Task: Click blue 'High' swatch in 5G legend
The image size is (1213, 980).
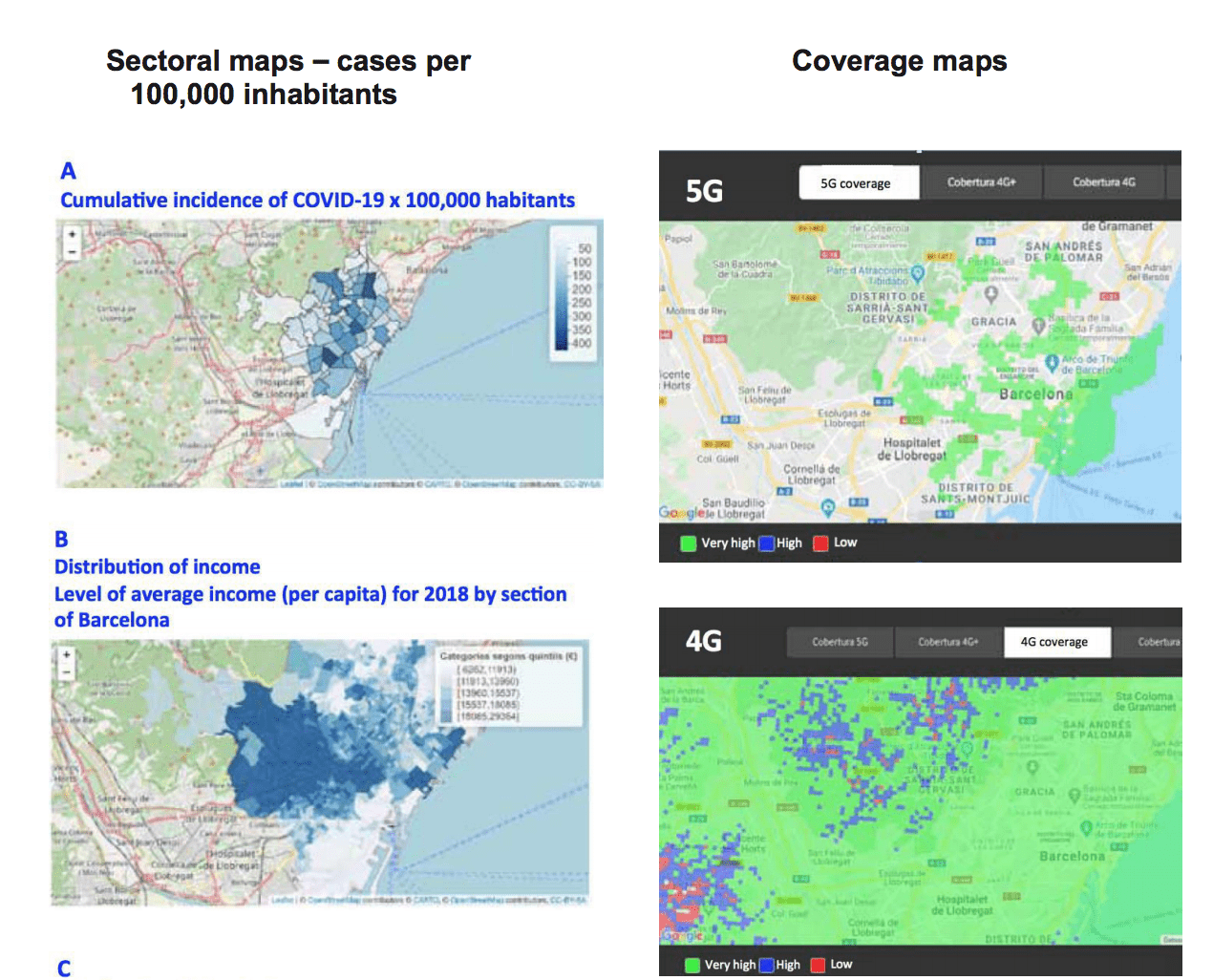Action: pyautogui.click(x=766, y=543)
